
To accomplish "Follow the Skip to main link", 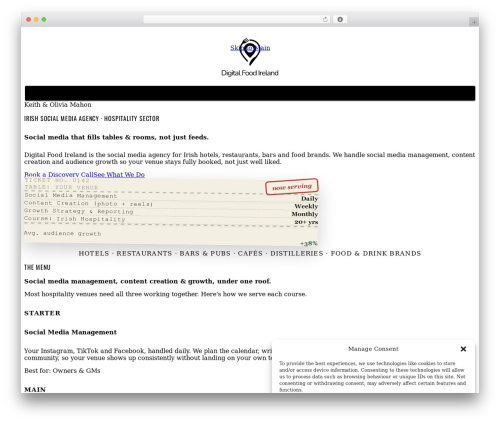I will click(x=250, y=48).
